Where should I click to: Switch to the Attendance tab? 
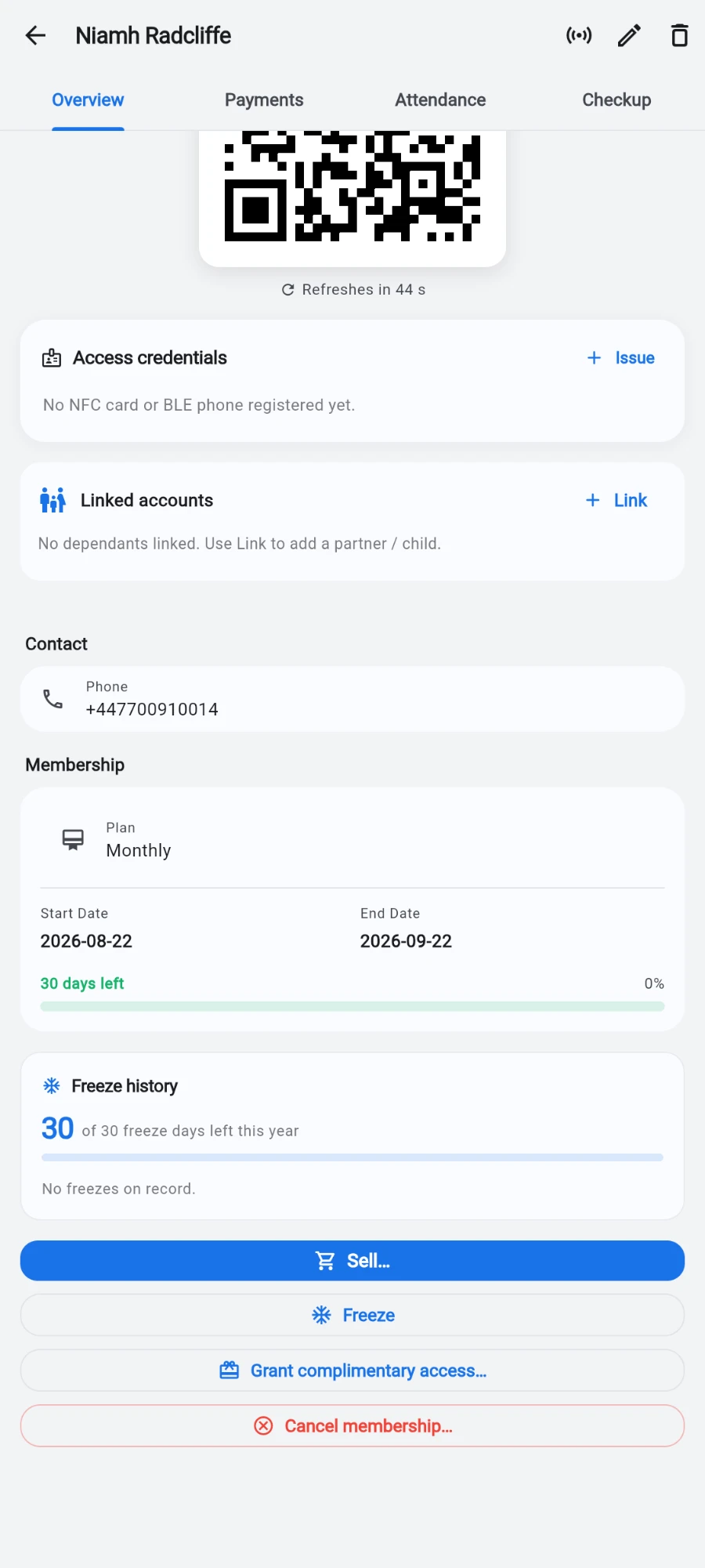[440, 100]
